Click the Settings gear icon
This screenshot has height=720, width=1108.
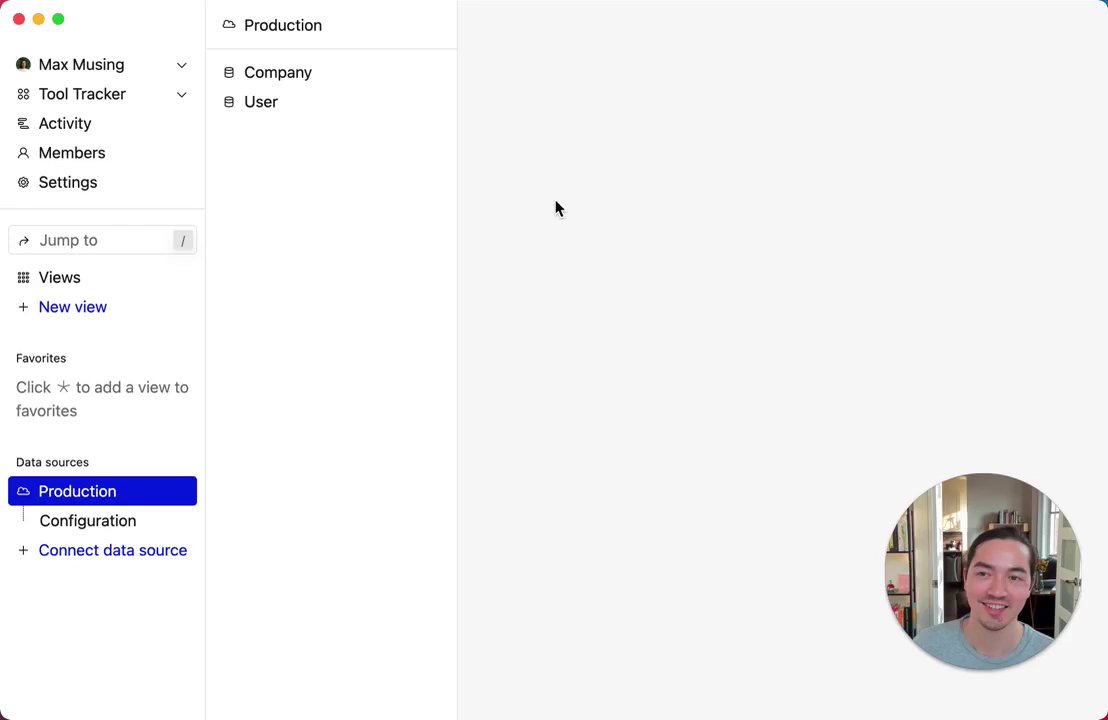23,182
